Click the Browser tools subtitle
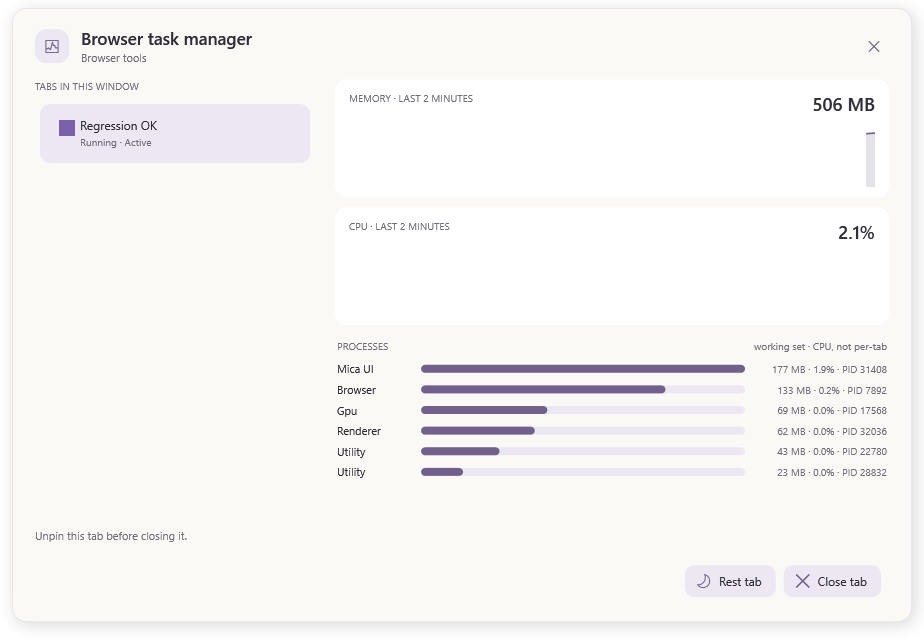Viewport: 924px width, 640px height. coord(114,58)
